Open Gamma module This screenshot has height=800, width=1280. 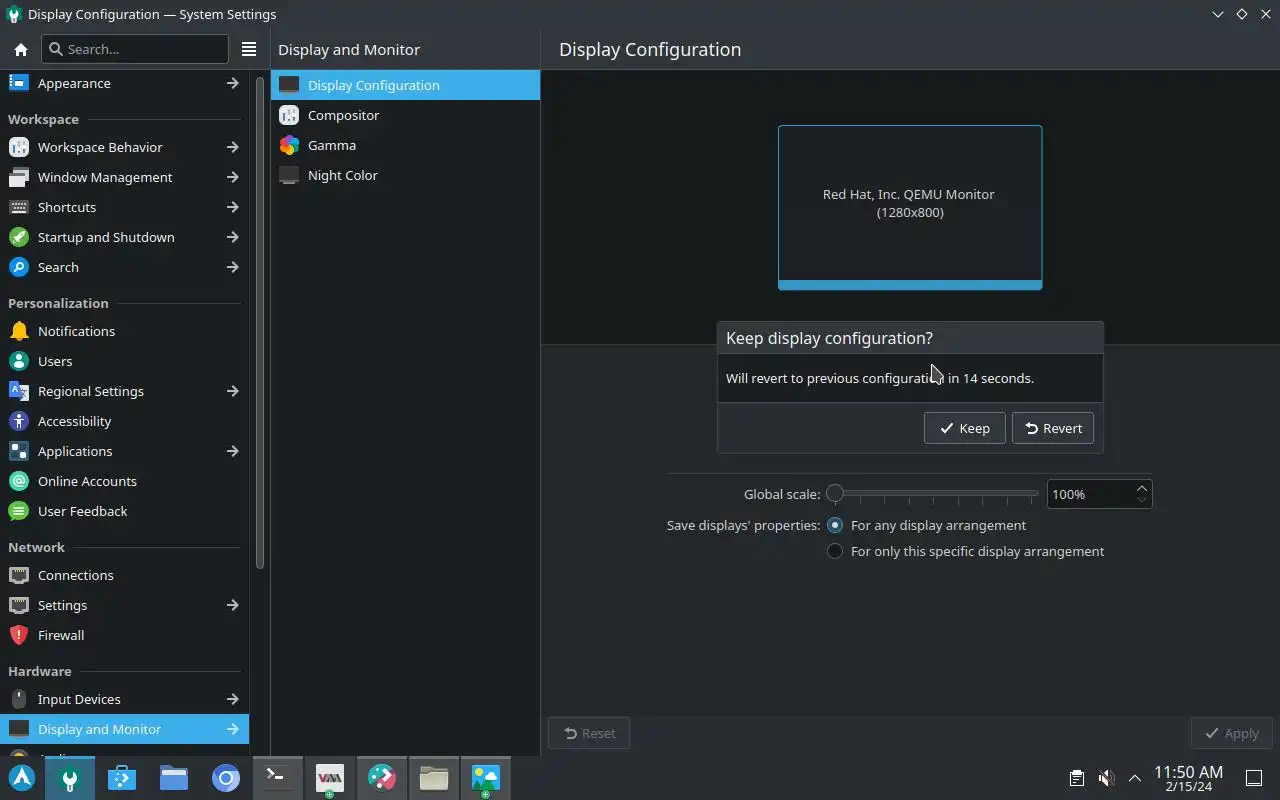405,145
